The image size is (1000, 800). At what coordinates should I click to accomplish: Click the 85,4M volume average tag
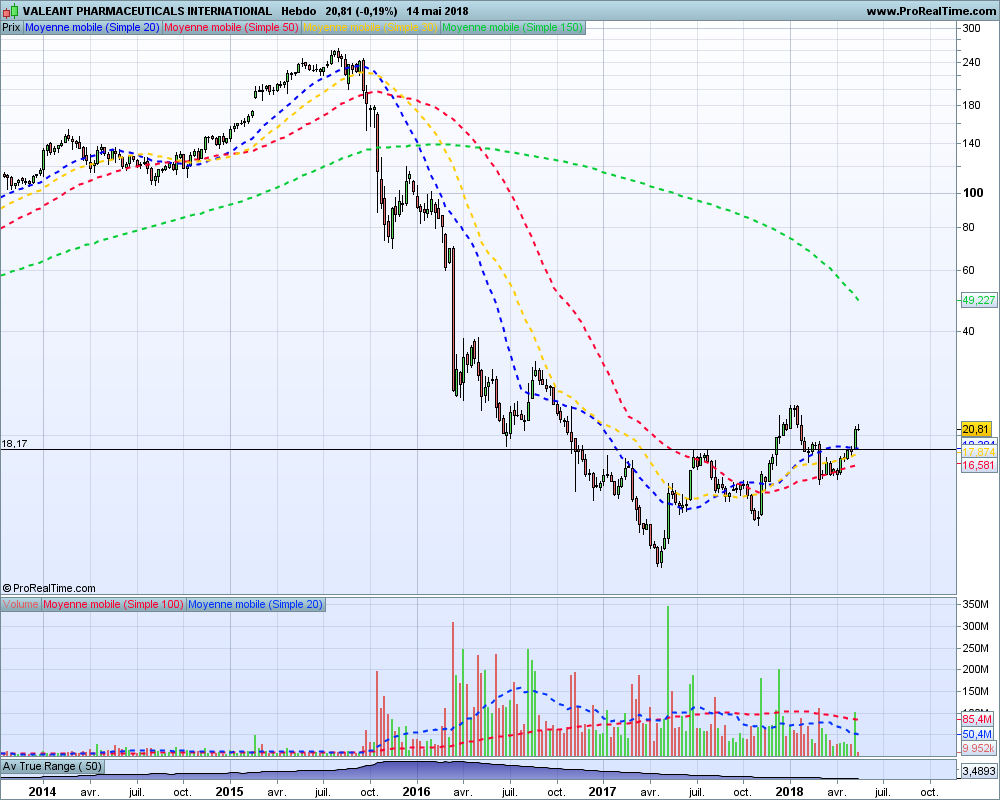[x=976, y=719]
